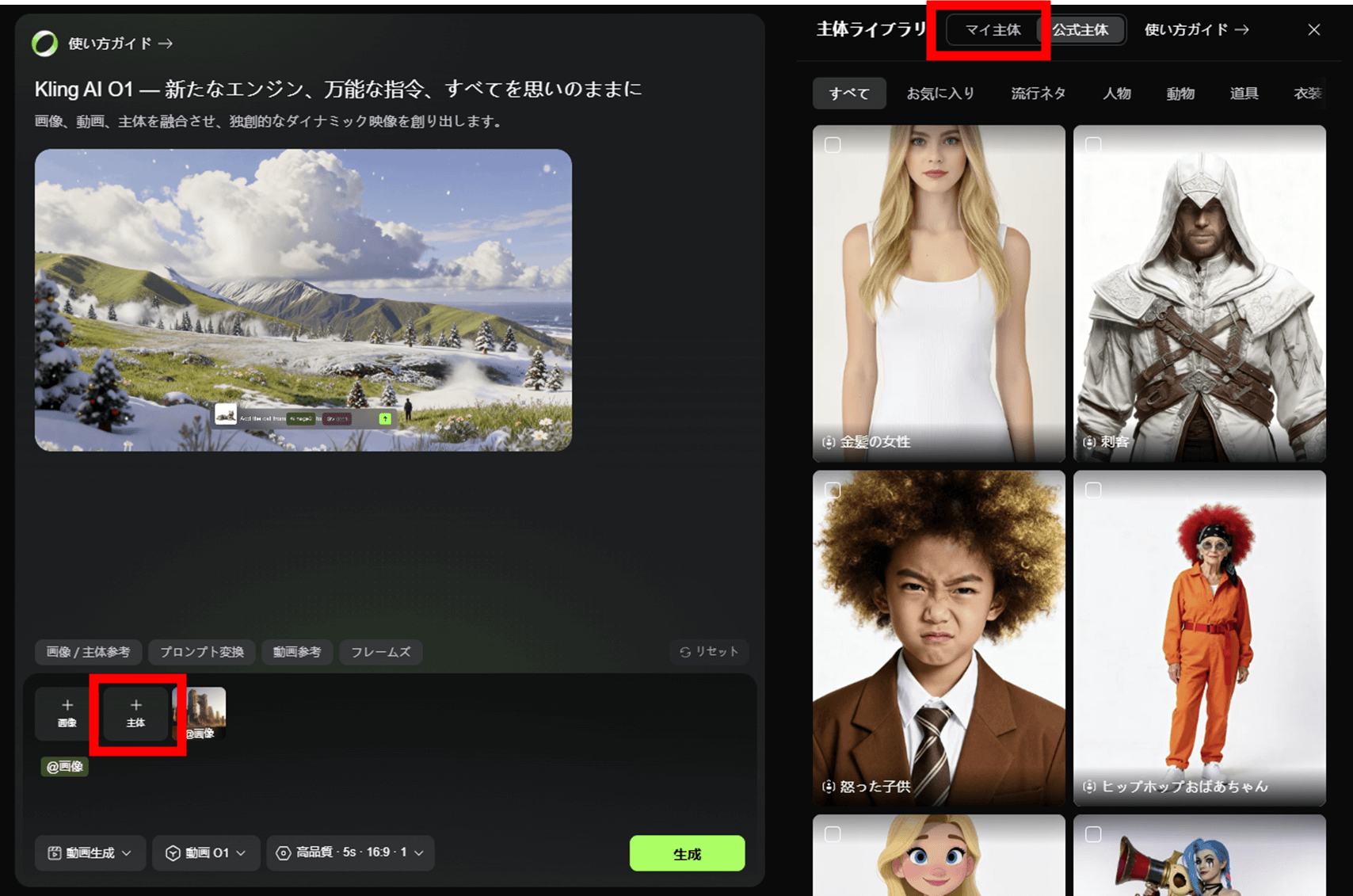The height and width of the screenshot is (896, 1353).
Task: Click the @画像 tag in prompt field
Action: tap(65, 766)
